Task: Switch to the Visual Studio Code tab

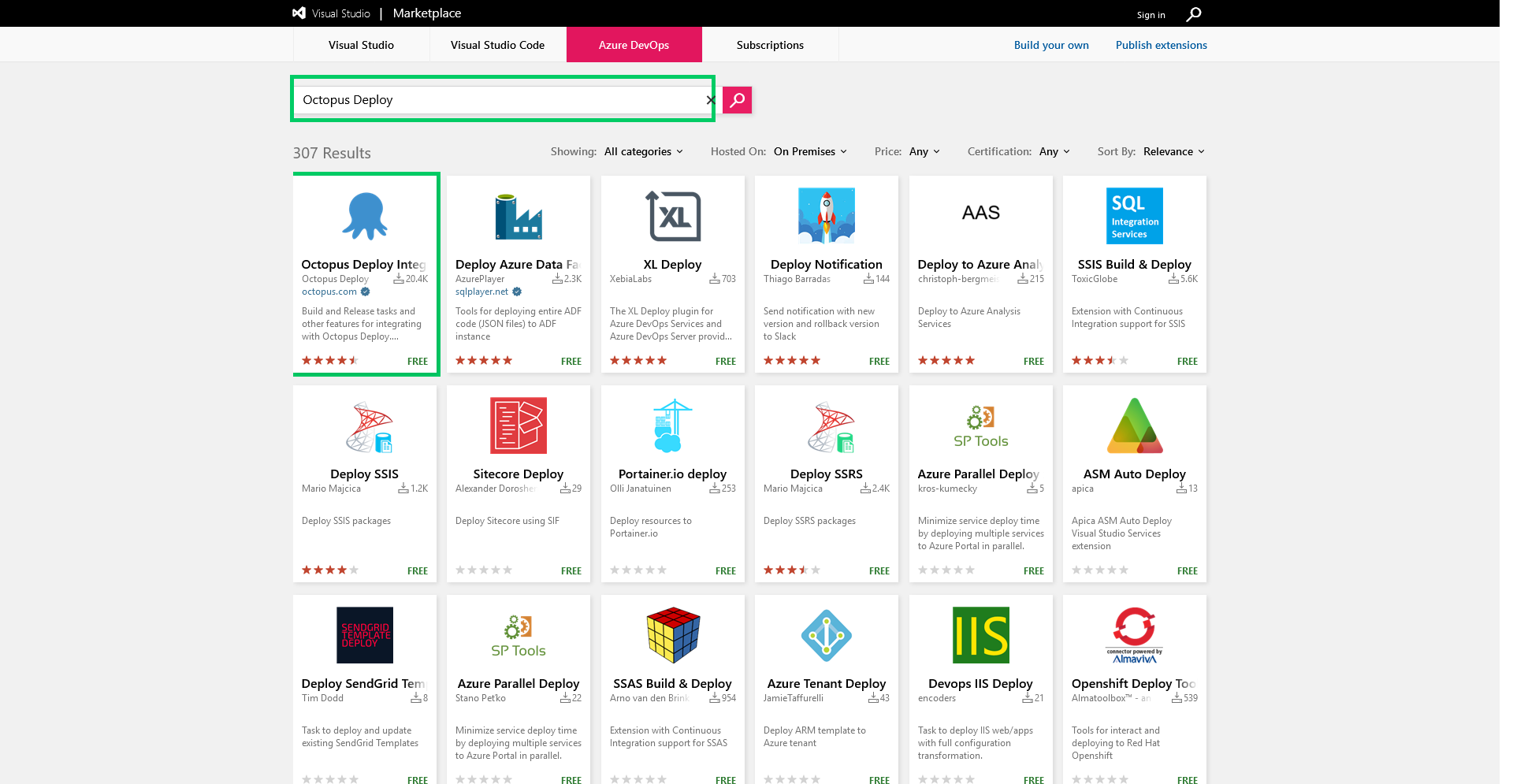Action: pos(497,45)
